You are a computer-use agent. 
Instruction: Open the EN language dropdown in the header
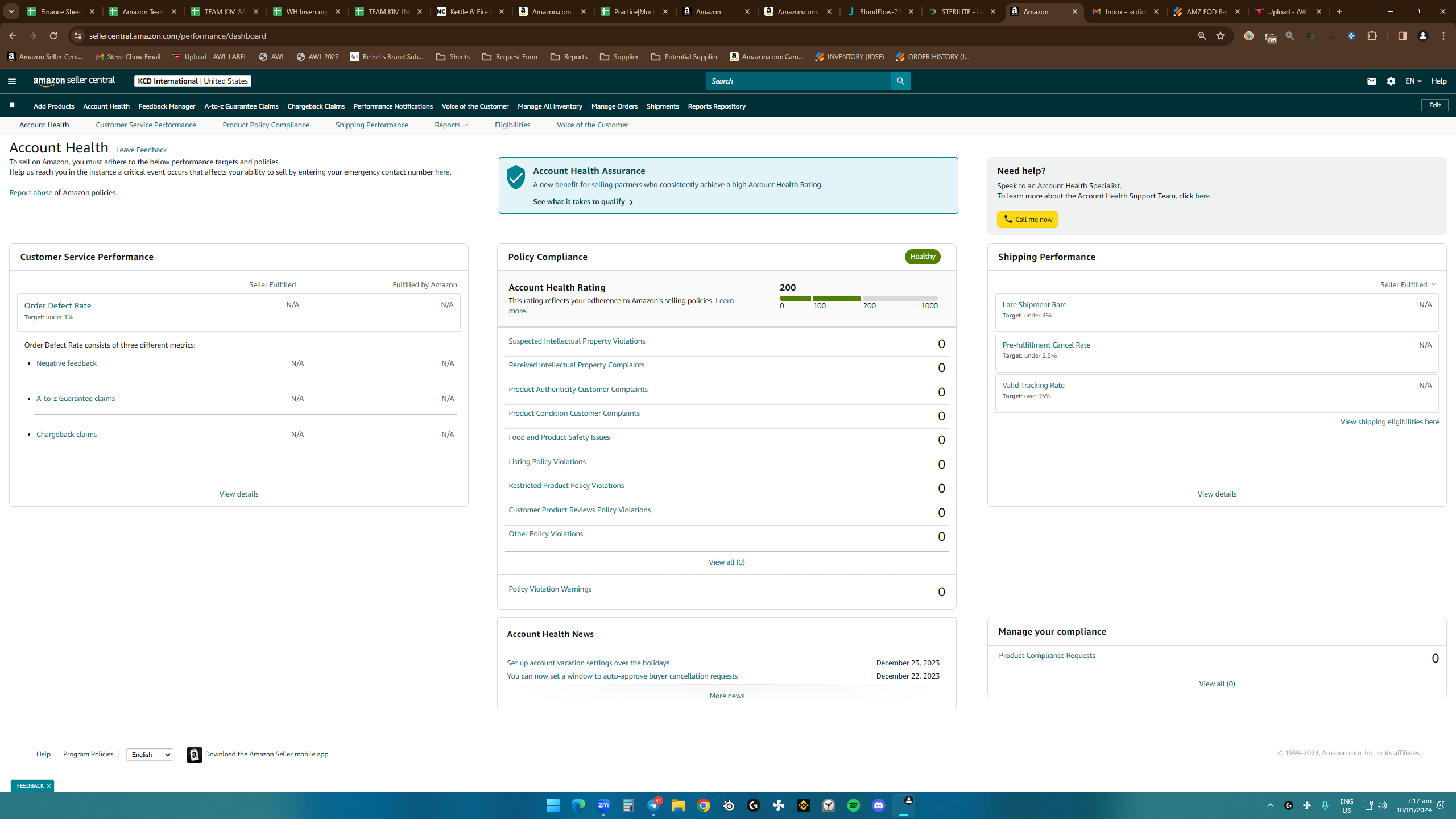(x=1413, y=81)
